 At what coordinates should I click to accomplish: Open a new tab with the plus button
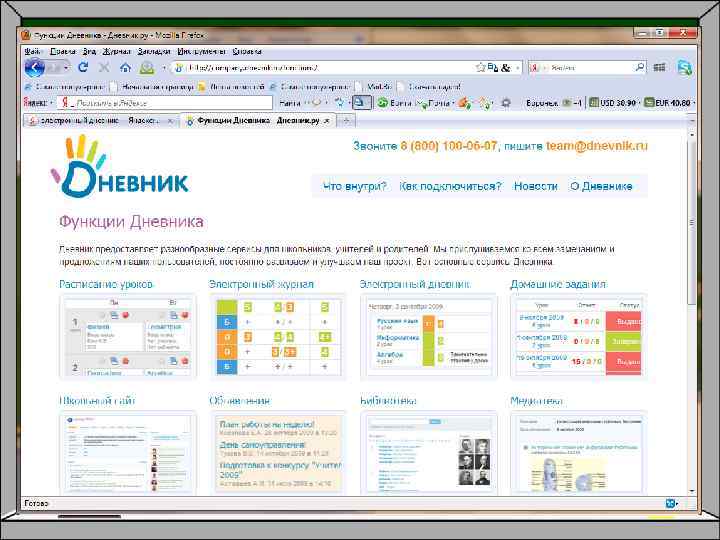346,120
